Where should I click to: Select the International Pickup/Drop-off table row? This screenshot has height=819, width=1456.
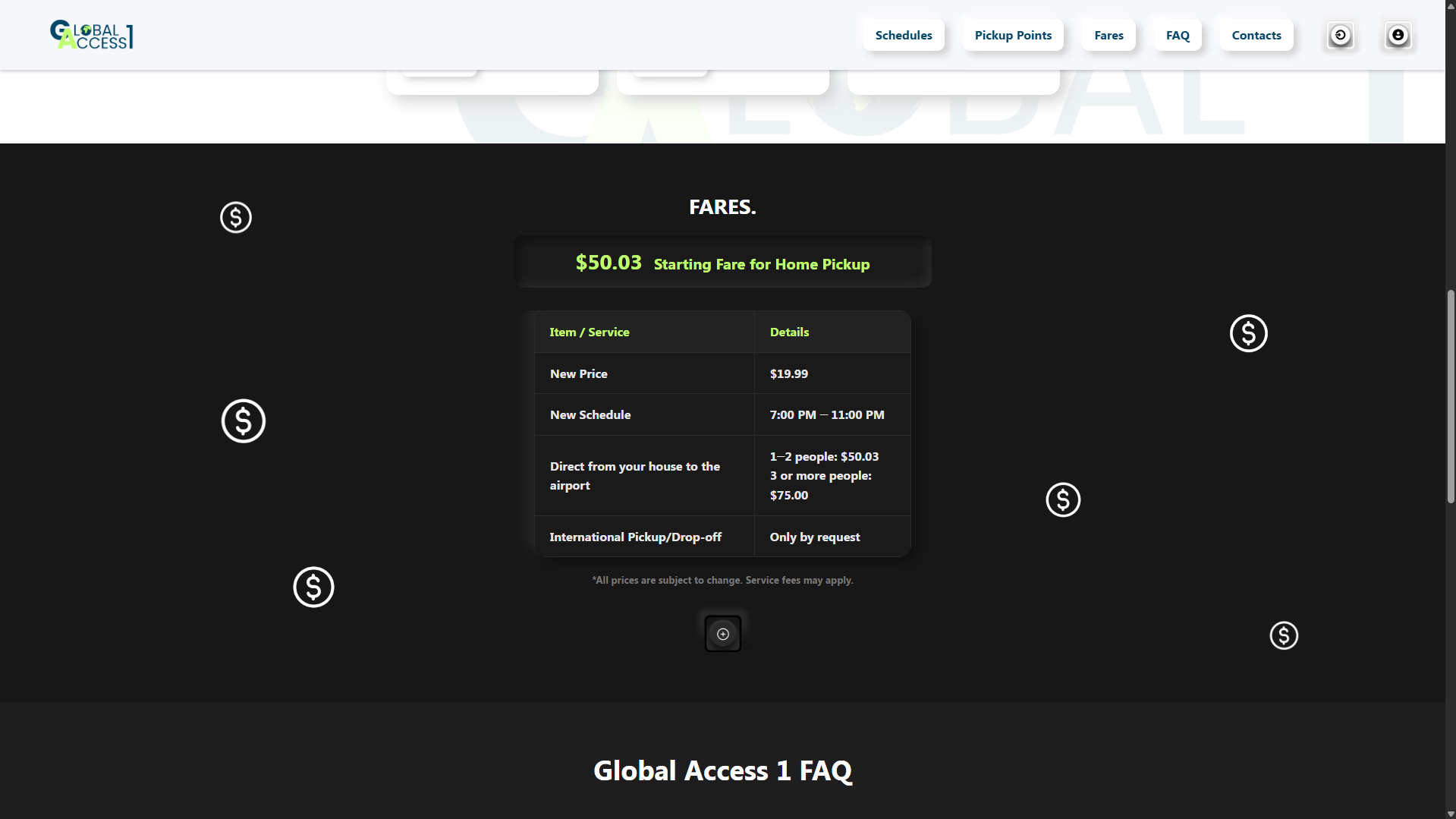tap(722, 537)
